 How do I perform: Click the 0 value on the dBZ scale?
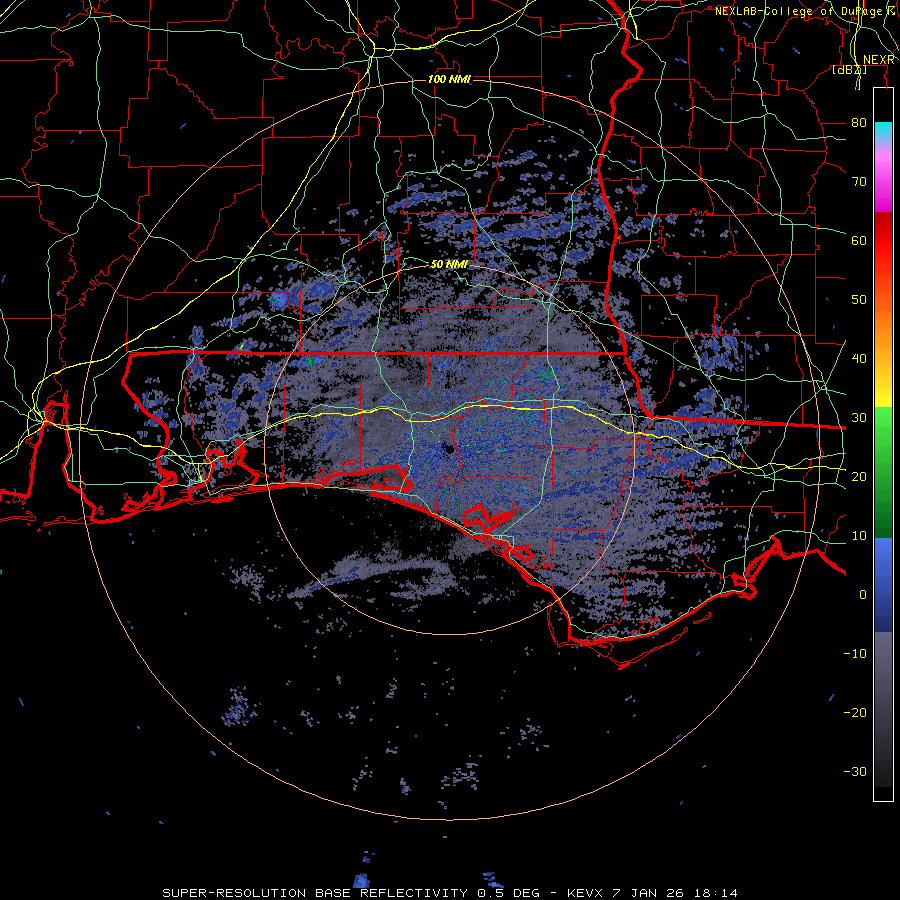tap(863, 595)
